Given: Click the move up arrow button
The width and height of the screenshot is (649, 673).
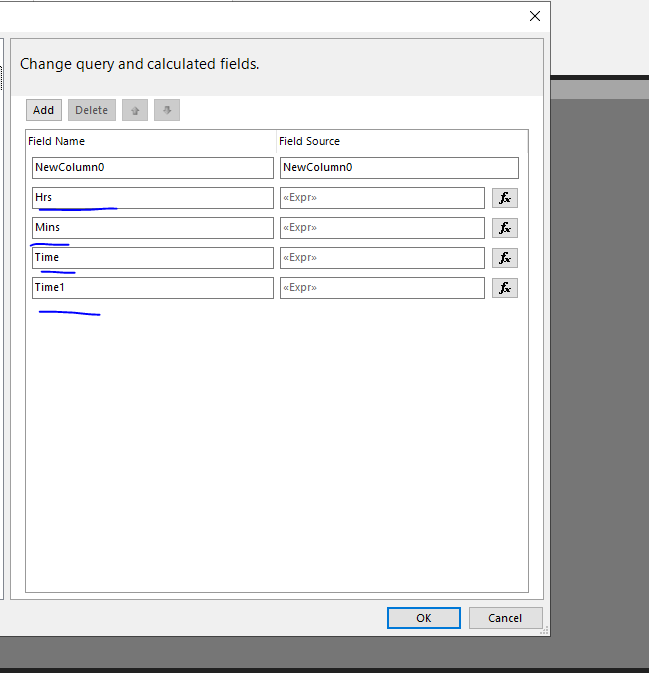Looking at the screenshot, I should (x=135, y=110).
